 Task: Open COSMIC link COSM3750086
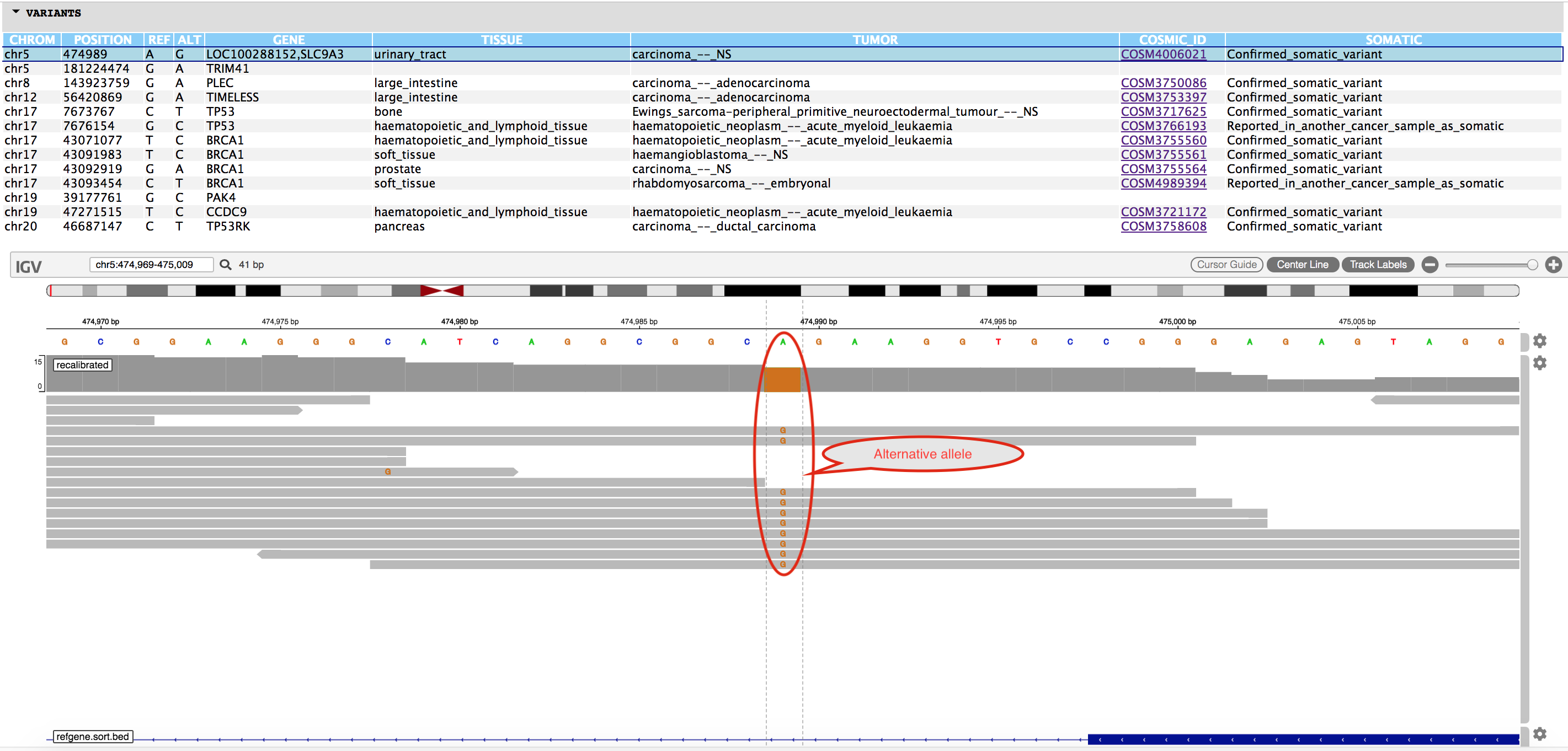point(1163,83)
